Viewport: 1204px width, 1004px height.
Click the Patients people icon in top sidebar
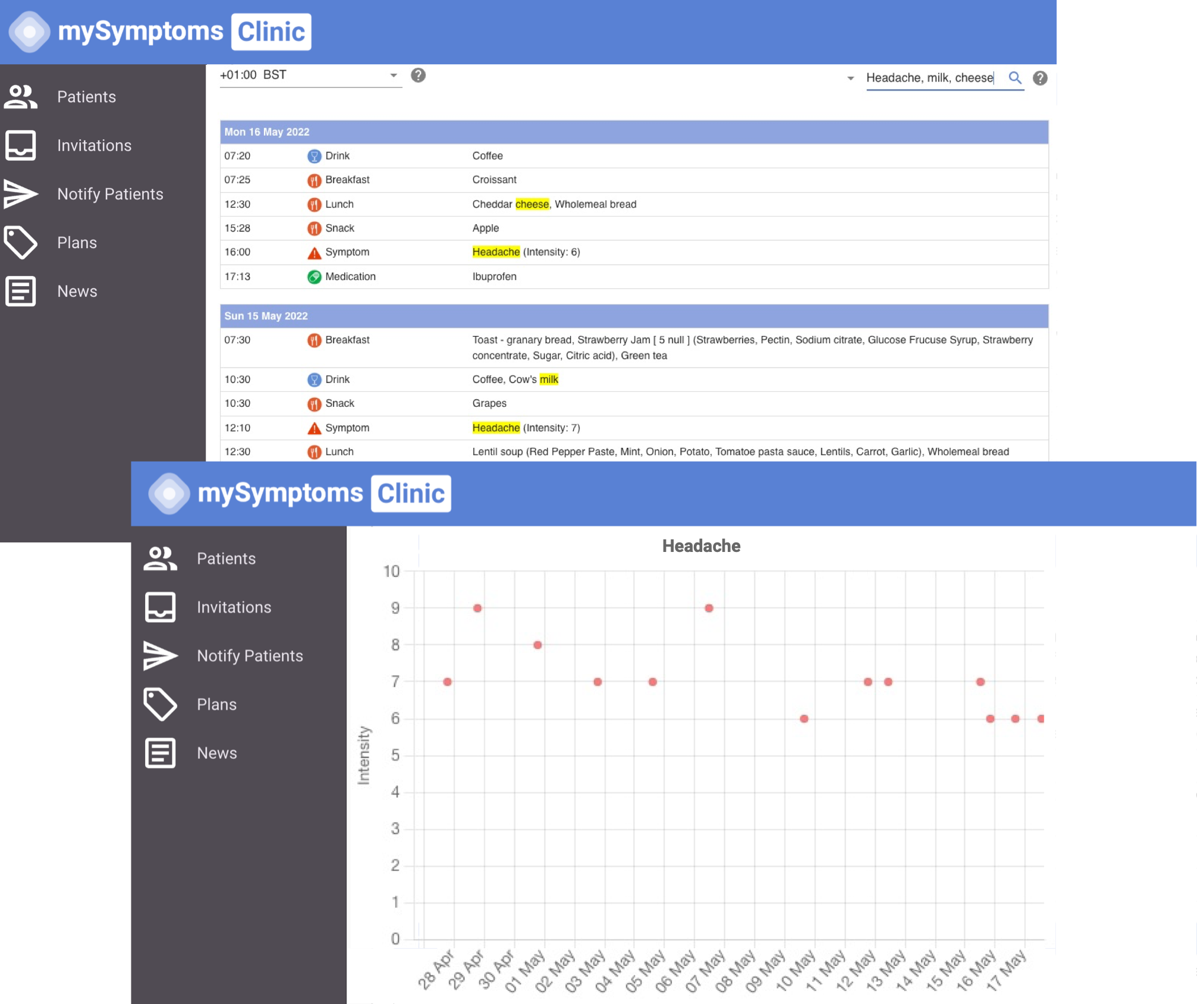click(21, 97)
